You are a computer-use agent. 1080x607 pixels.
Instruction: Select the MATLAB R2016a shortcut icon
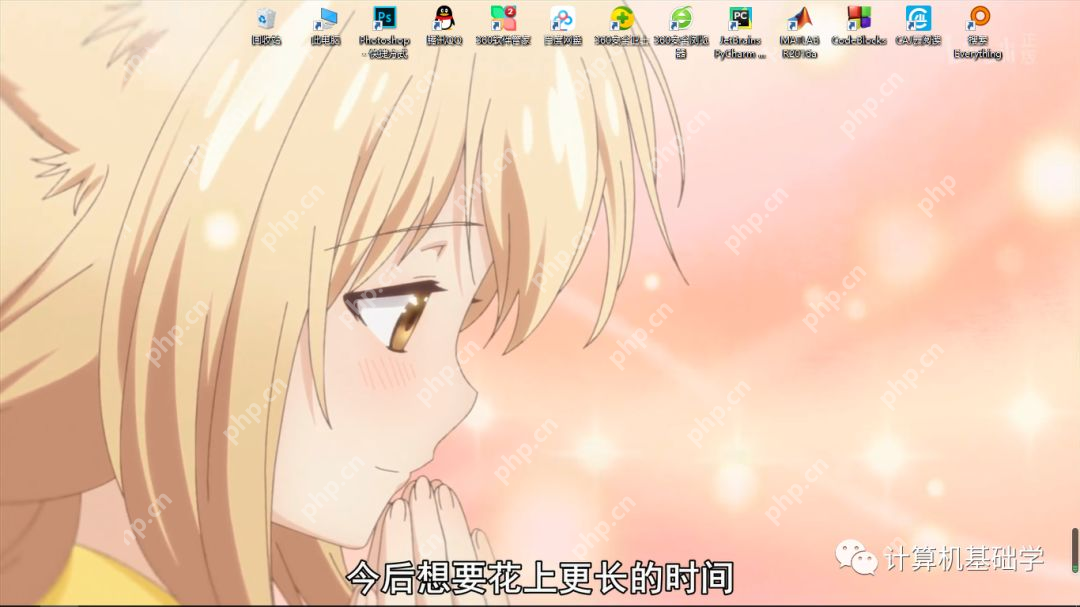[799, 18]
